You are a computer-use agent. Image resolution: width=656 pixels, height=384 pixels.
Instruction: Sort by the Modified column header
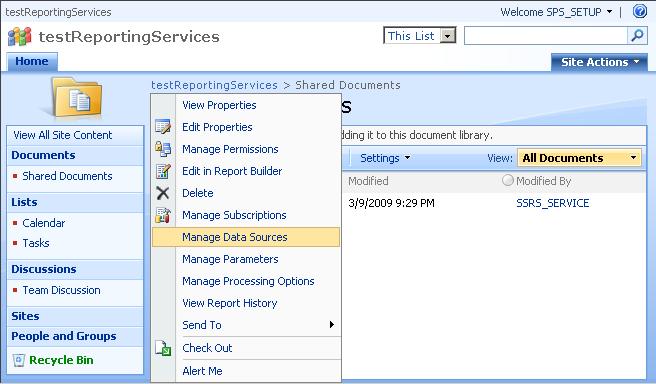pyautogui.click(x=368, y=181)
